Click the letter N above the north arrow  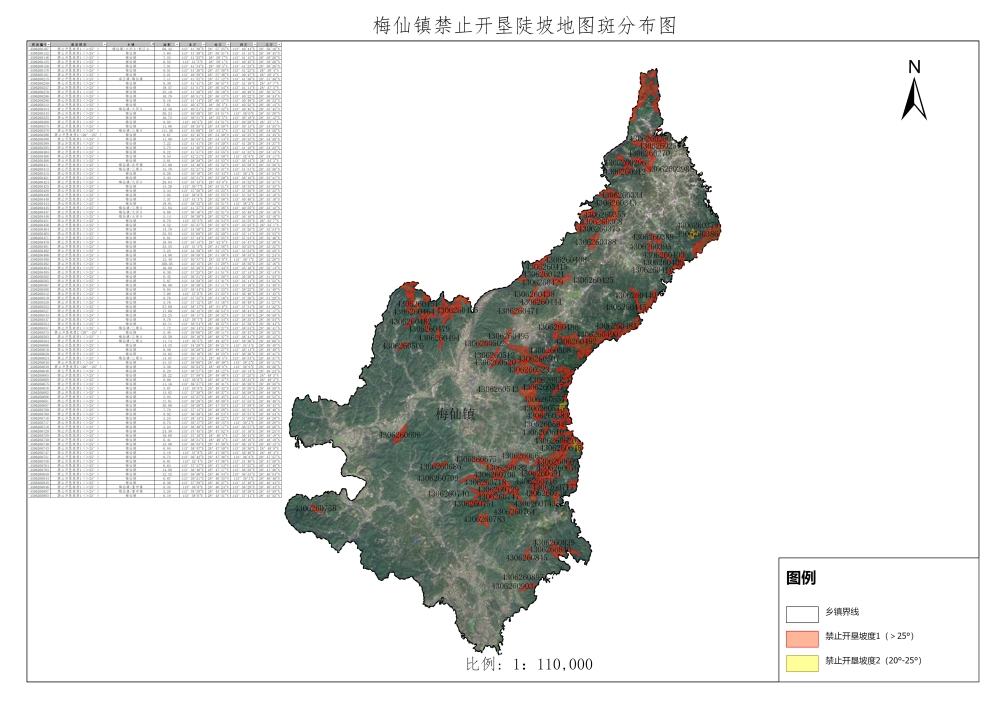[x=914, y=67]
